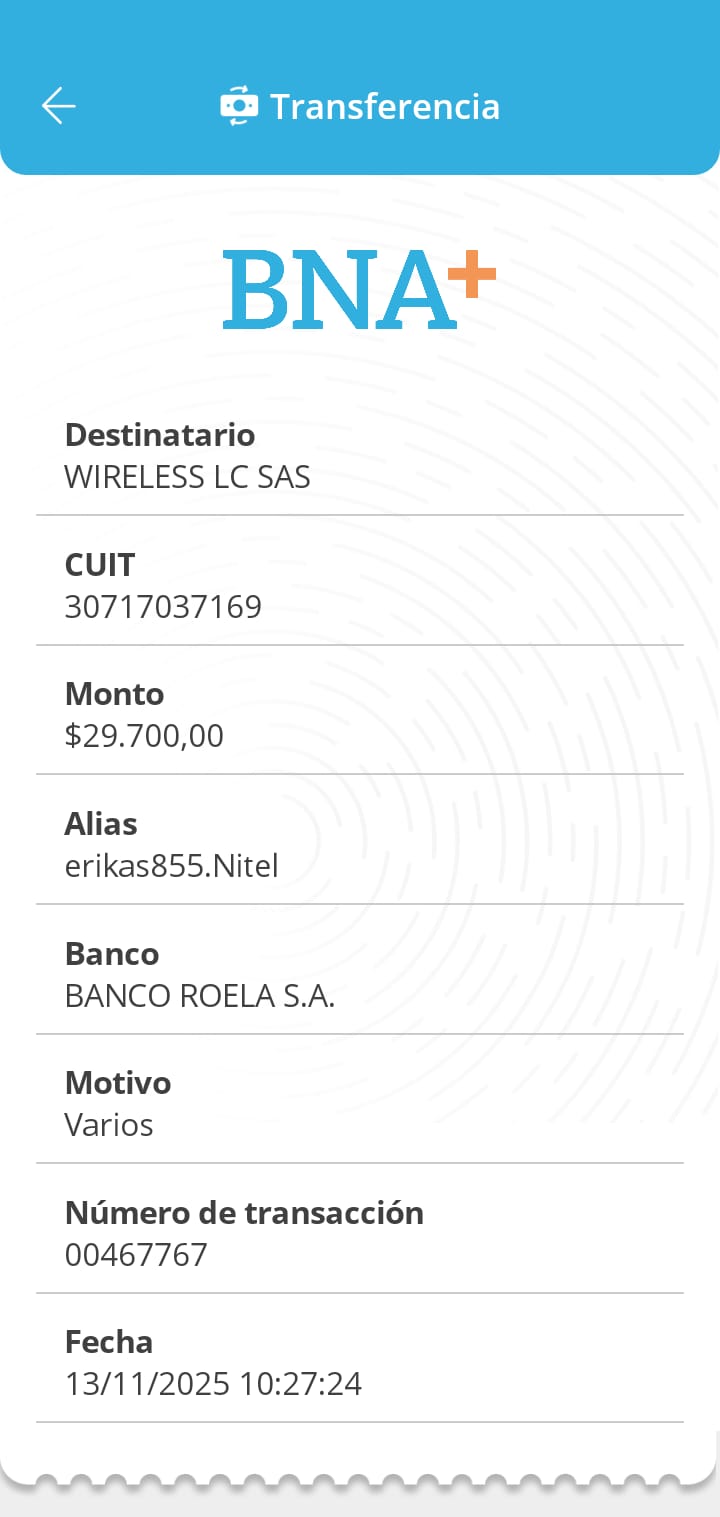Tap the Motivo value Varios
Viewport: 720px width, 1517px height.
point(109,1125)
